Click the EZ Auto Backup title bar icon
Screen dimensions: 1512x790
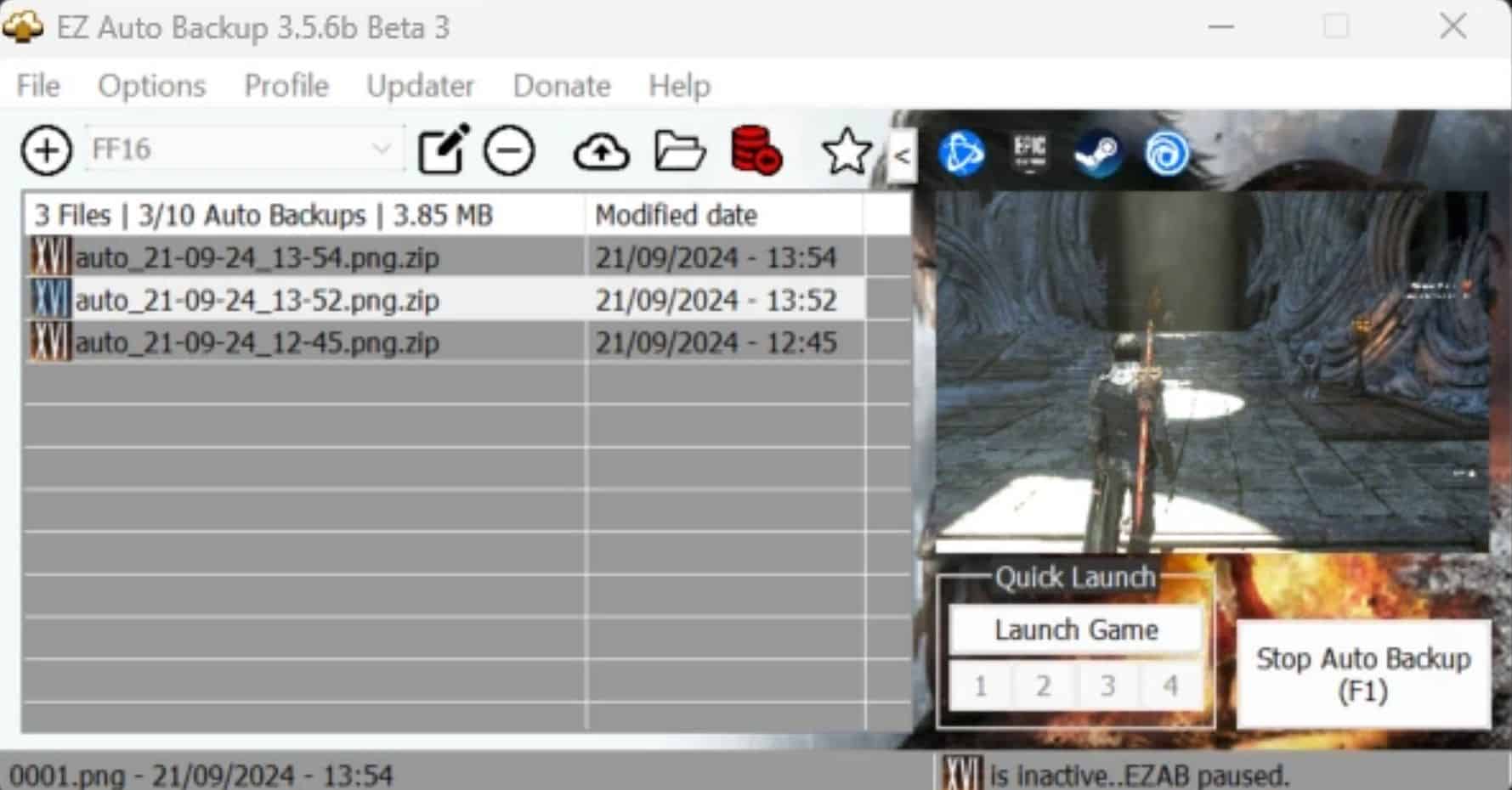tap(23, 26)
